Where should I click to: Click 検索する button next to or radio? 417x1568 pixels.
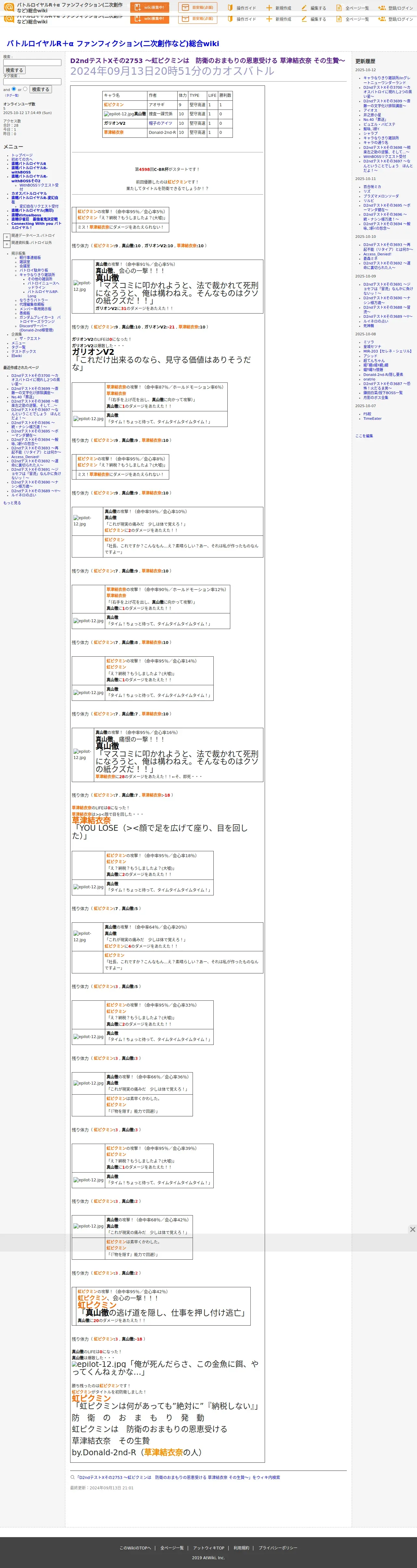point(40,89)
